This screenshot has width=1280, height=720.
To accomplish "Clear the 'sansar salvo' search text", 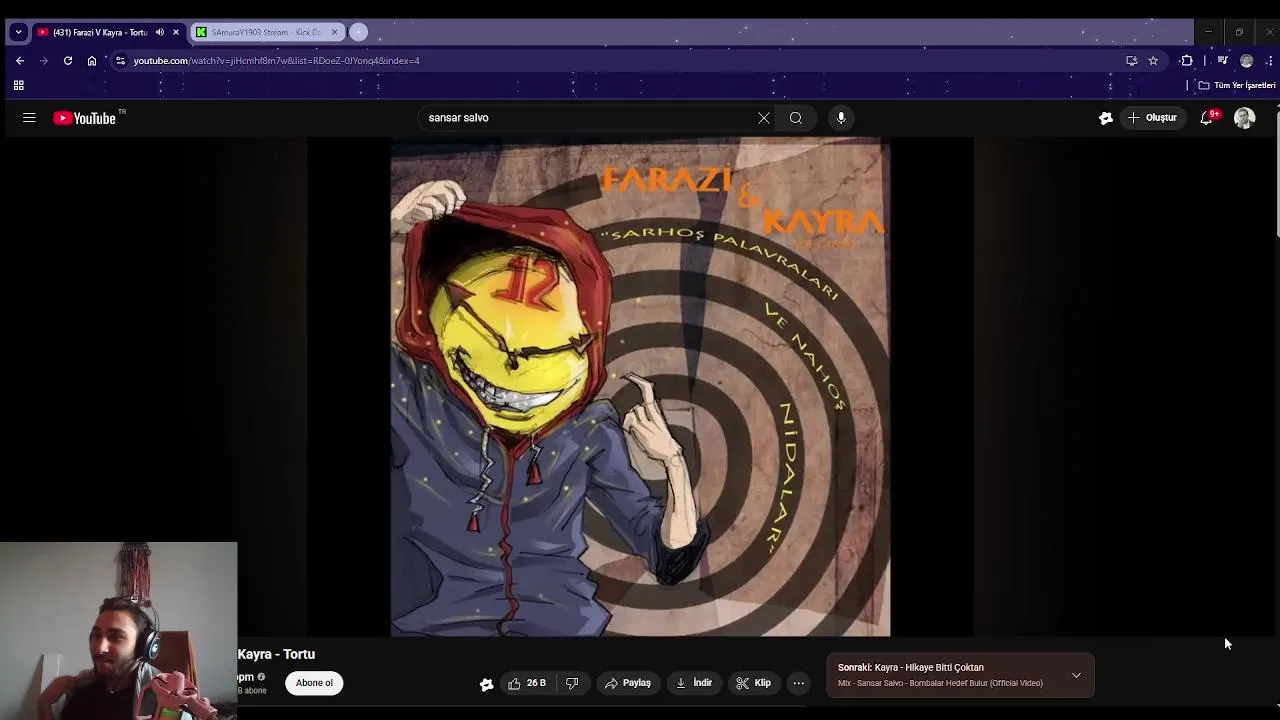I will (x=764, y=118).
